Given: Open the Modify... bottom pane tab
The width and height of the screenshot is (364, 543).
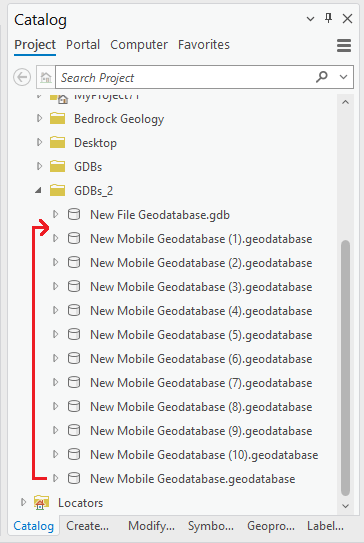Looking at the screenshot, I should (x=151, y=526).
